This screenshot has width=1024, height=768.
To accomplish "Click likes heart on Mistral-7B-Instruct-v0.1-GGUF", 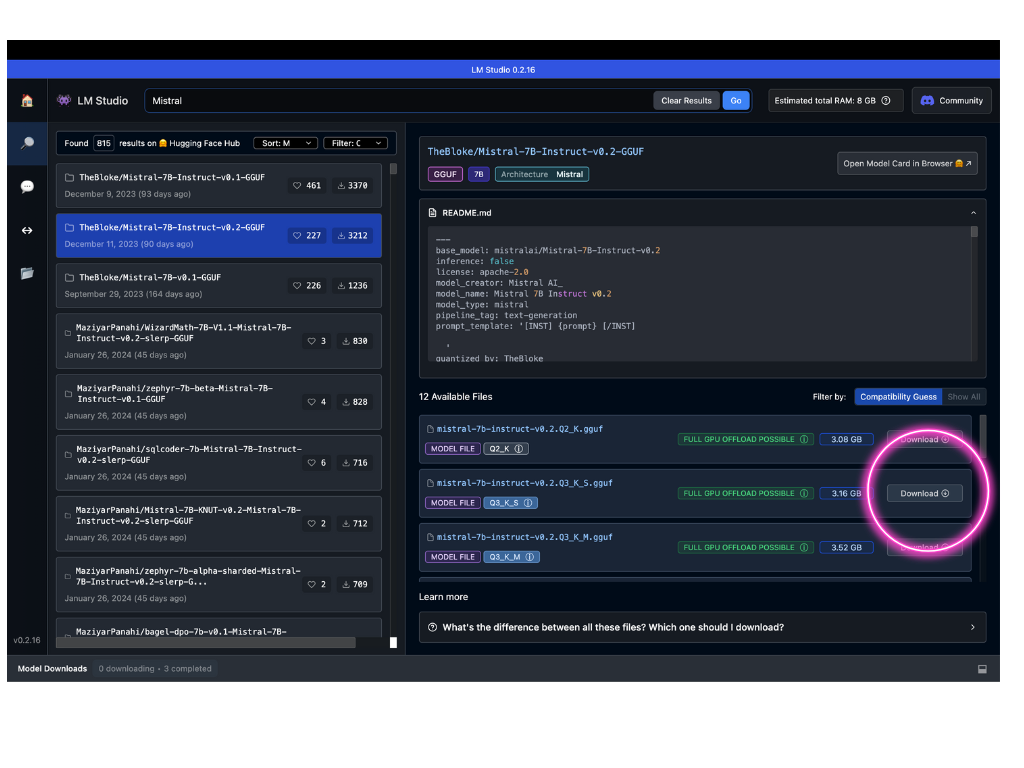I will pyautogui.click(x=298, y=185).
